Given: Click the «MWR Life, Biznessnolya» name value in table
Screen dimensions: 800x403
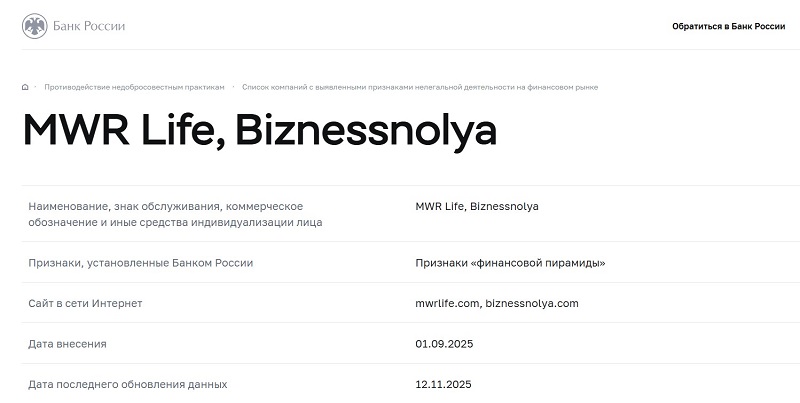Looking at the screenshot, I should pyautogui.click(x=476, y=206).
